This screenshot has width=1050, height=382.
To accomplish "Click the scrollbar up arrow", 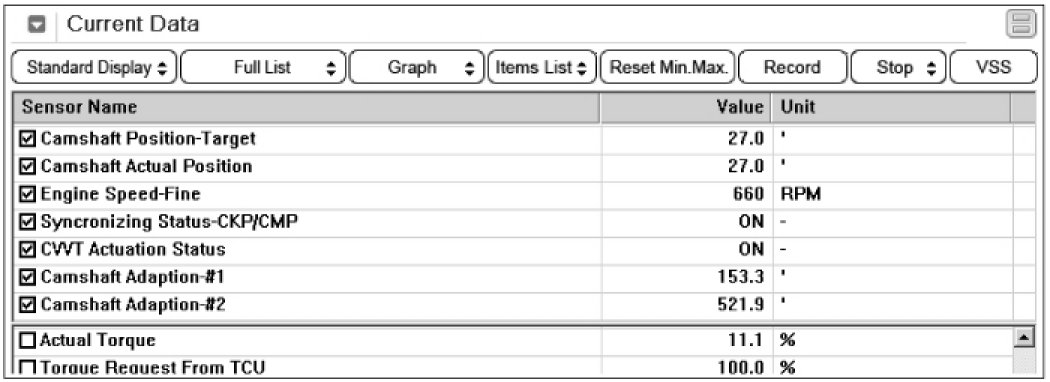I will (x=1023, y=340).
